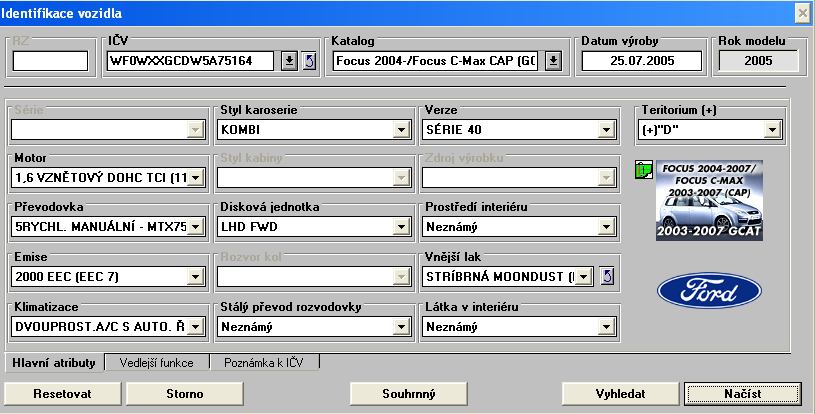Open the Verze dropdown showing SÉRIE 40
815x414 pixels.
(604, 130)
